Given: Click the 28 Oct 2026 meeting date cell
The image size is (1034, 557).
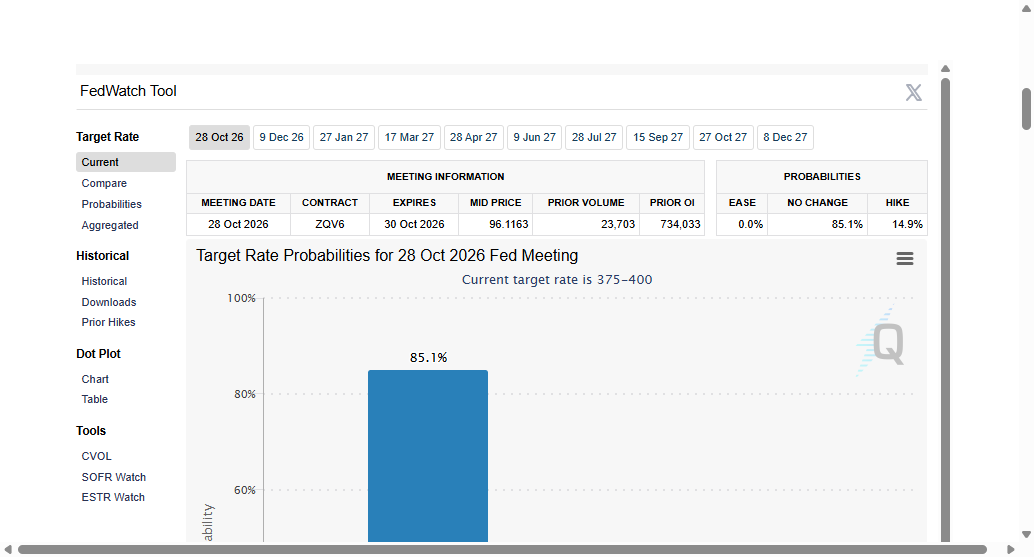Looking at the screenshot, I should 238,224.
